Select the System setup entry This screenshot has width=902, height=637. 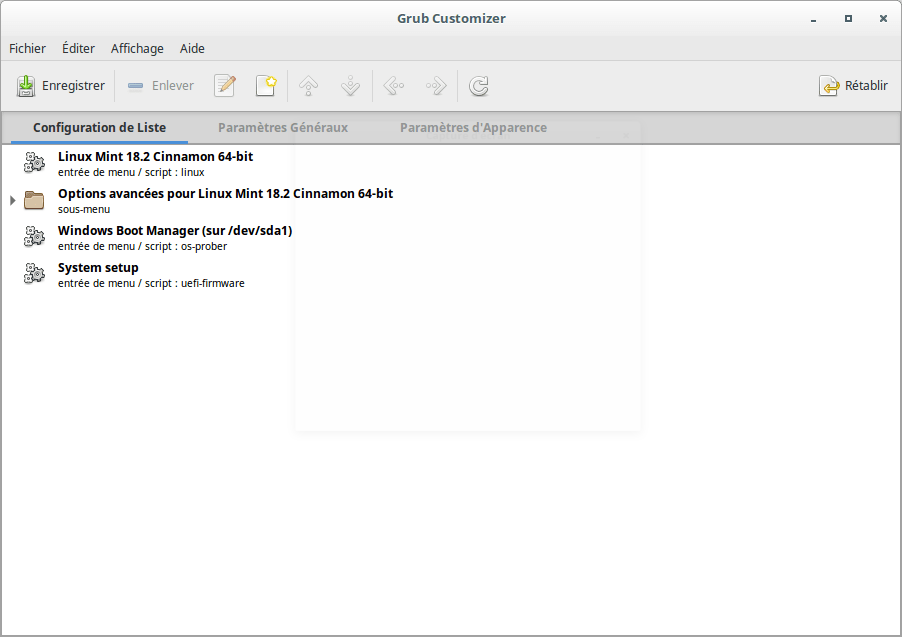click(98, 268)
